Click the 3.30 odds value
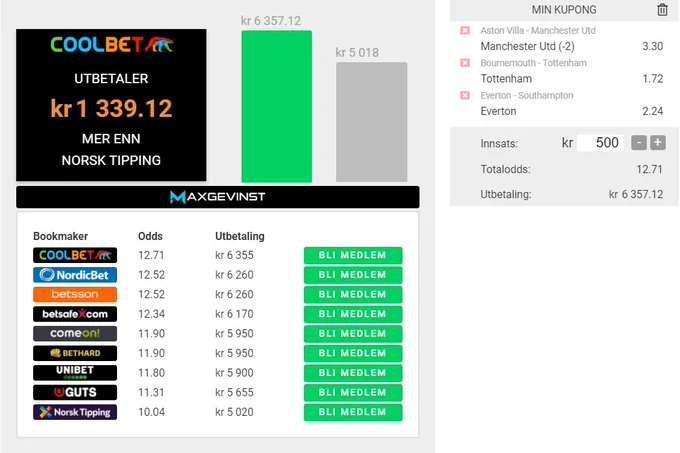 pyautogui.click(x=653, y=46)
